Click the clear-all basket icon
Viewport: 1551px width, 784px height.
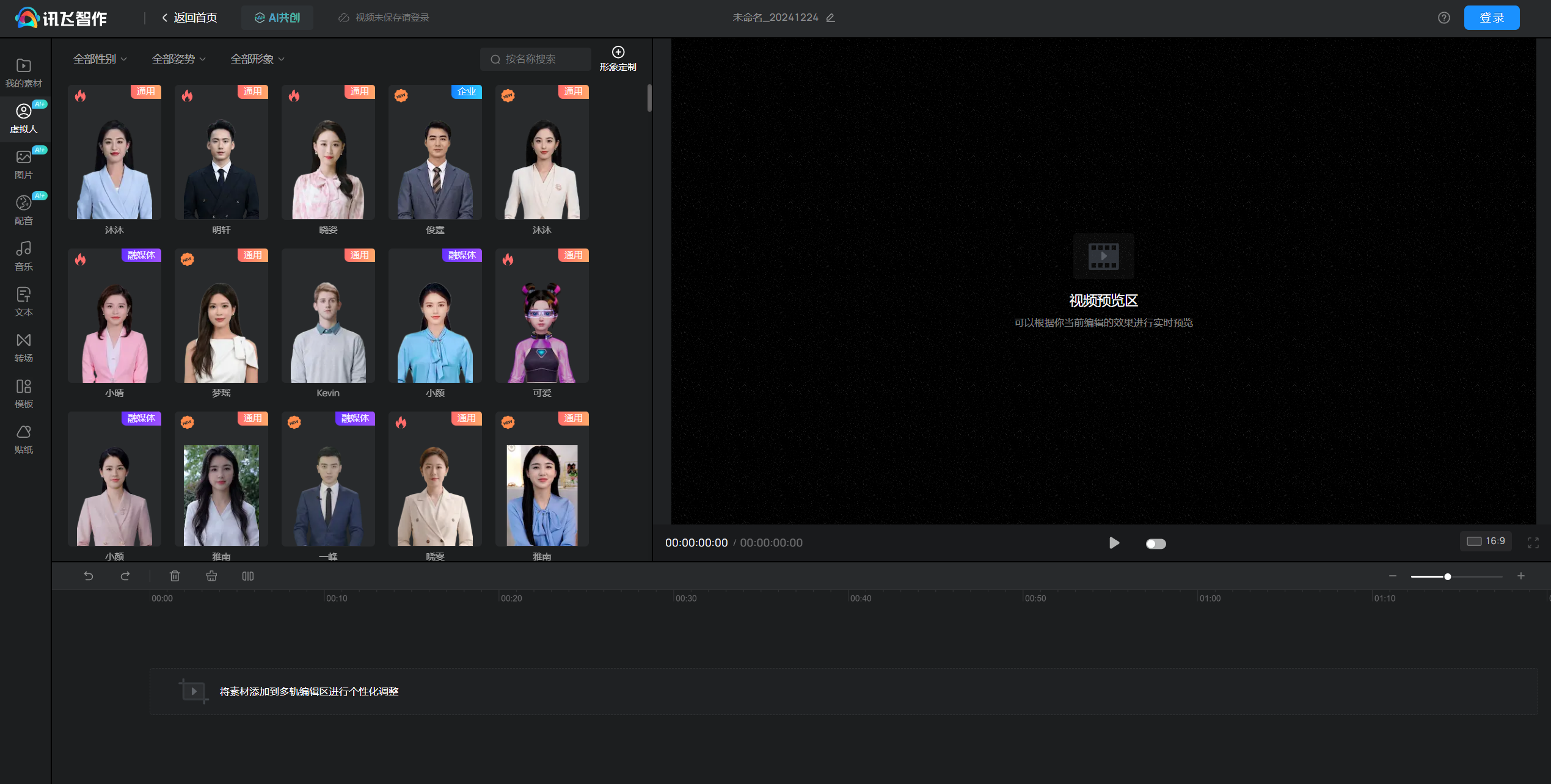point(211,576)
